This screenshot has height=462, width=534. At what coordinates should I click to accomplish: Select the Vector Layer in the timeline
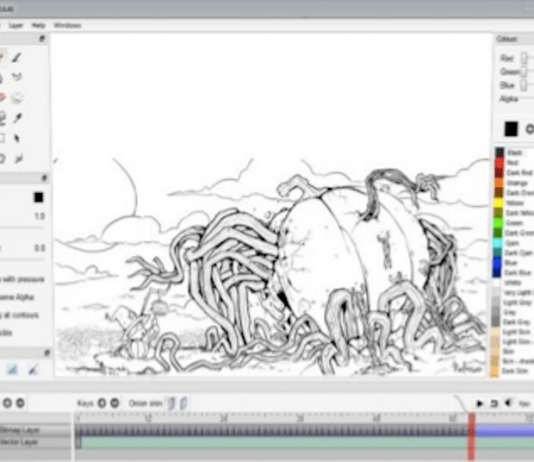pos(35,442)
